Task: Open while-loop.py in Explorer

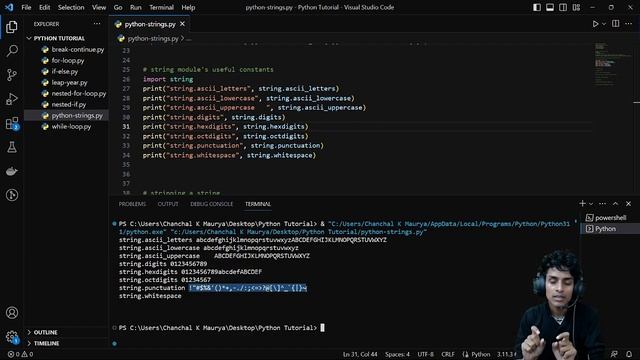Action: [x=71, y=127]
